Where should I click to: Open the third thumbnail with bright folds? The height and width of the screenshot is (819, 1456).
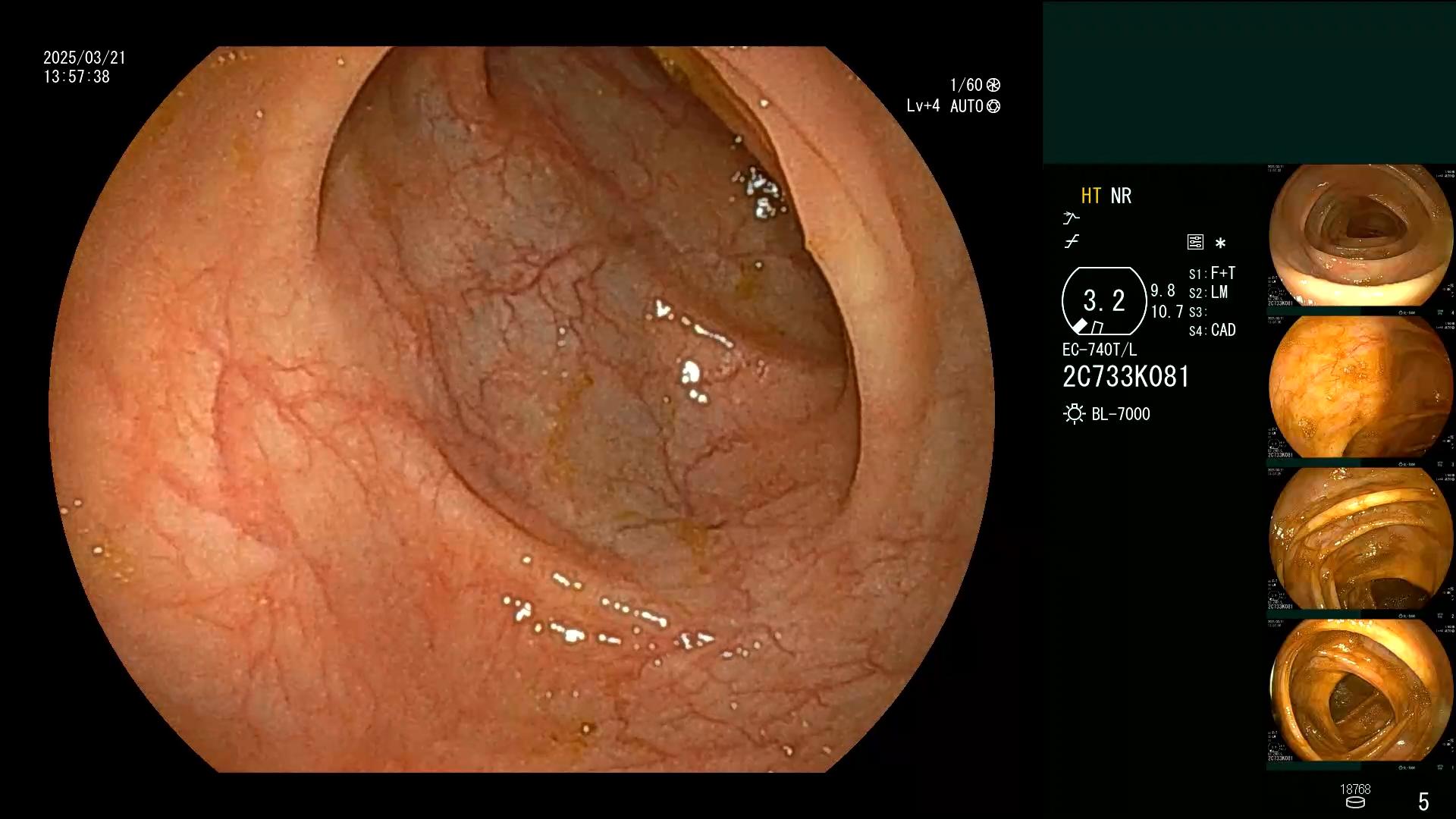pyautogui.click(x=1361, y=539)
